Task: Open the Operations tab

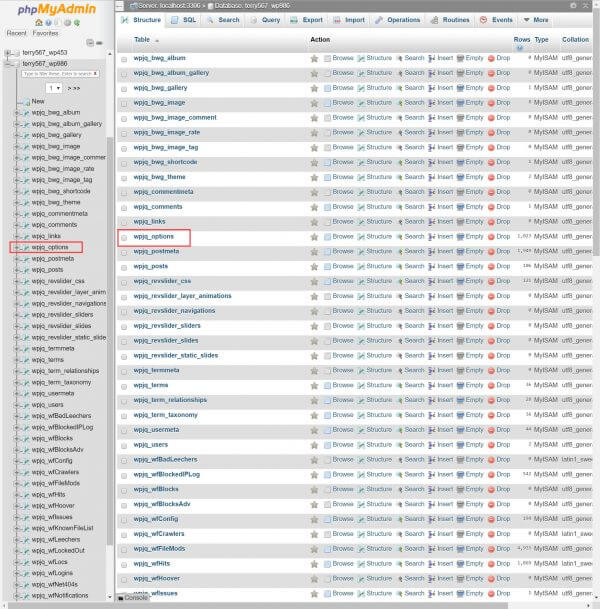Action: 398,20
